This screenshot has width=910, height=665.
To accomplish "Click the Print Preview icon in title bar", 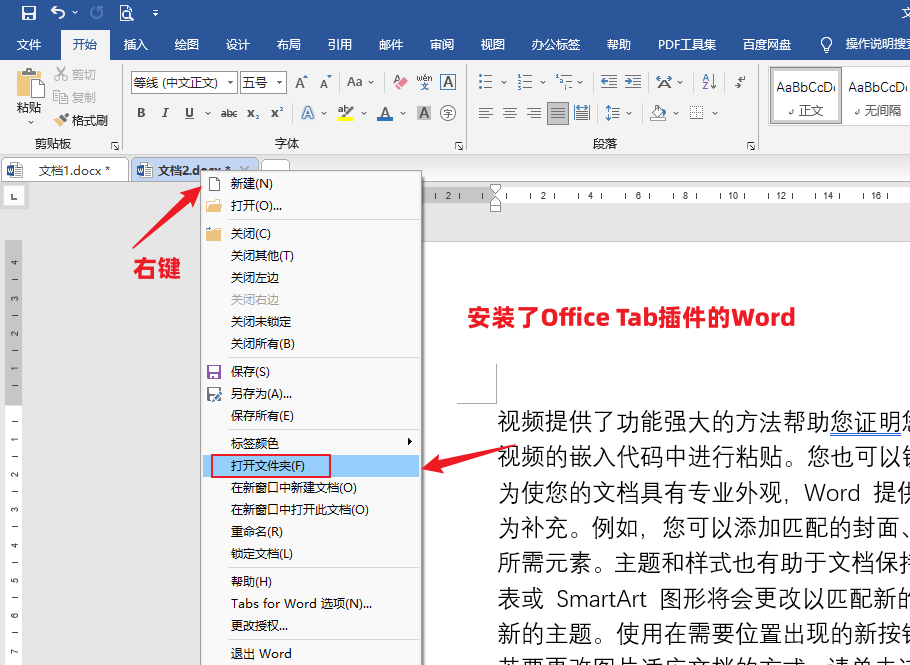I will coord(127,13).
